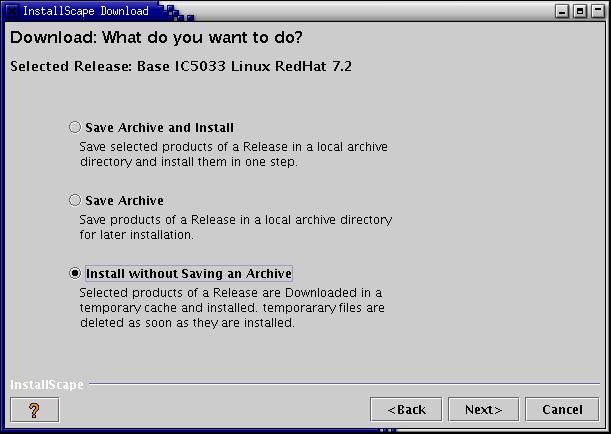Click the 'Install without Saving an Archive' label
Screen dimensions: 611x434
tap(189, 273)
